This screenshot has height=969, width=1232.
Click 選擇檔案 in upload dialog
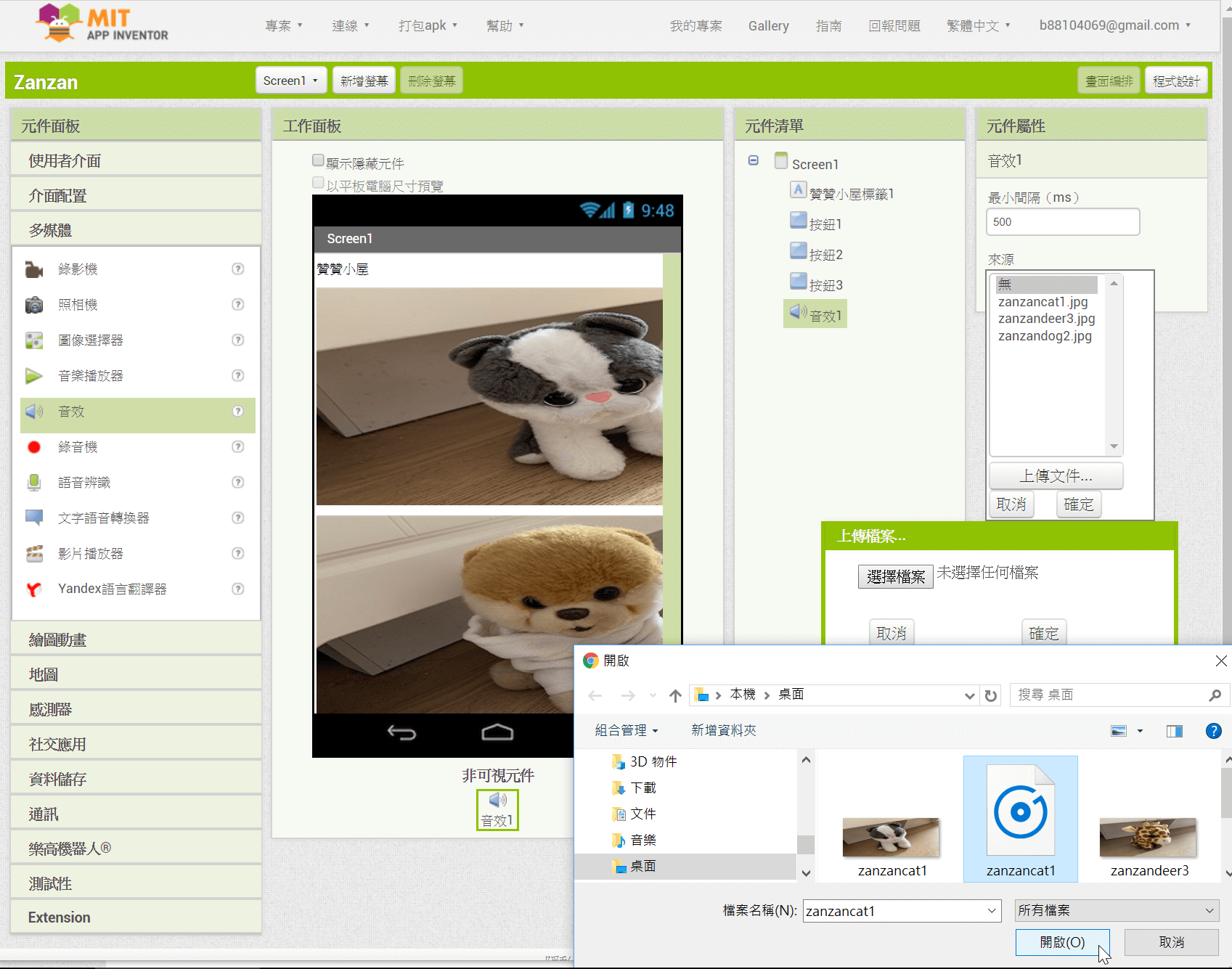(895, 576)
